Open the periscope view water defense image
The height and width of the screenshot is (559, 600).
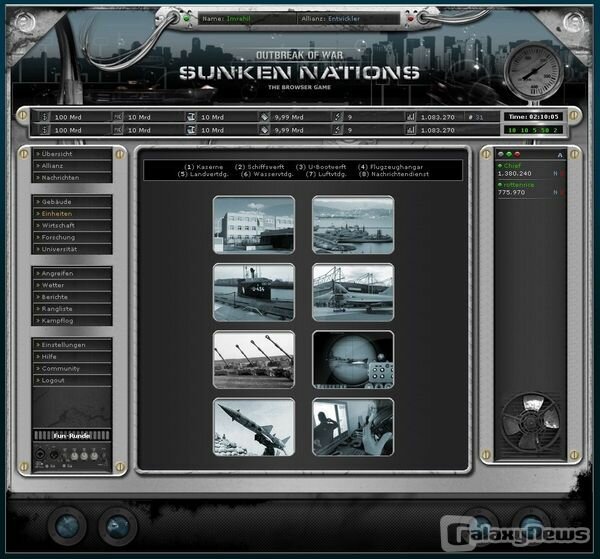353,360
